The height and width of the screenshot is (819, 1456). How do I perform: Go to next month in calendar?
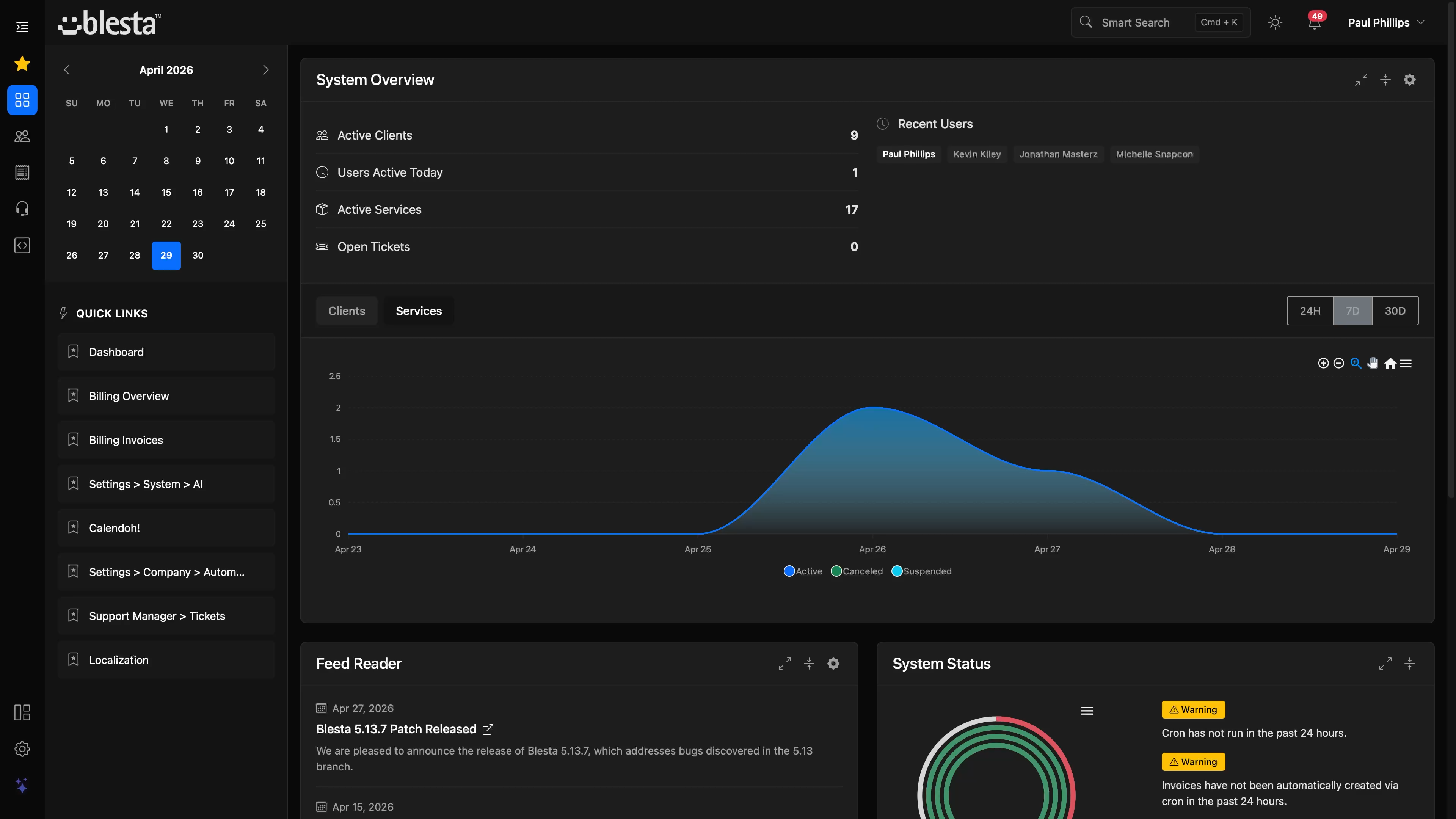coord(266,70)
